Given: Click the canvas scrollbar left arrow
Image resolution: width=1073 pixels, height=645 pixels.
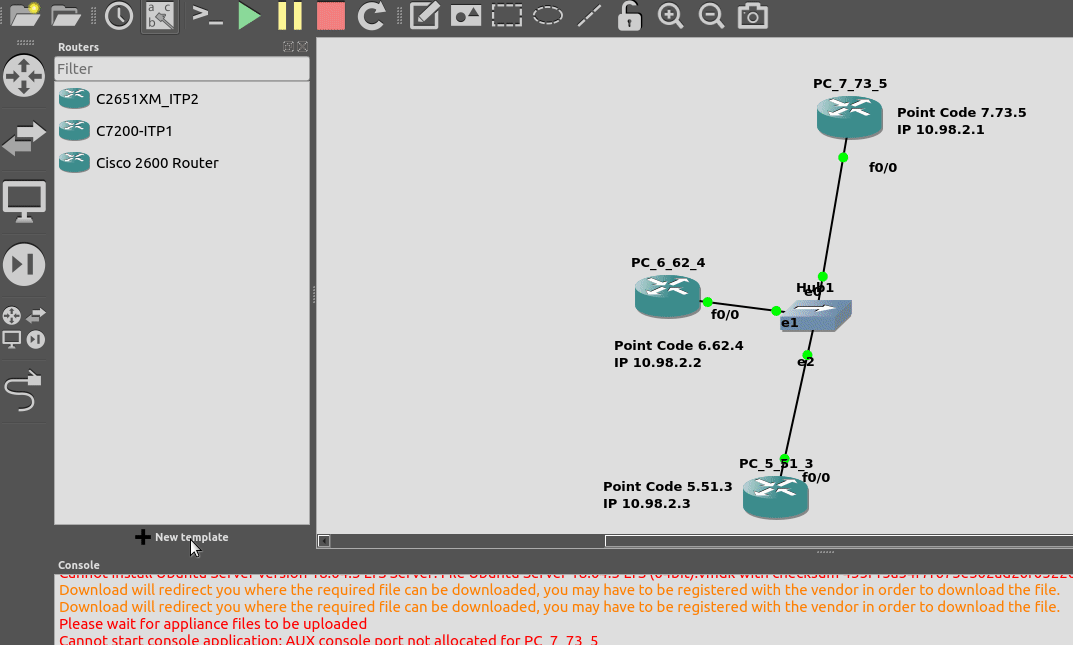Looking at the screenshot, I should tap(324, 541).
